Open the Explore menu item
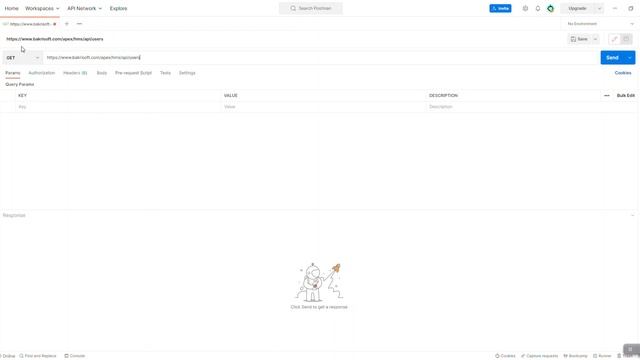Viewport: 640px width, 360px height. tap(118, 8)
